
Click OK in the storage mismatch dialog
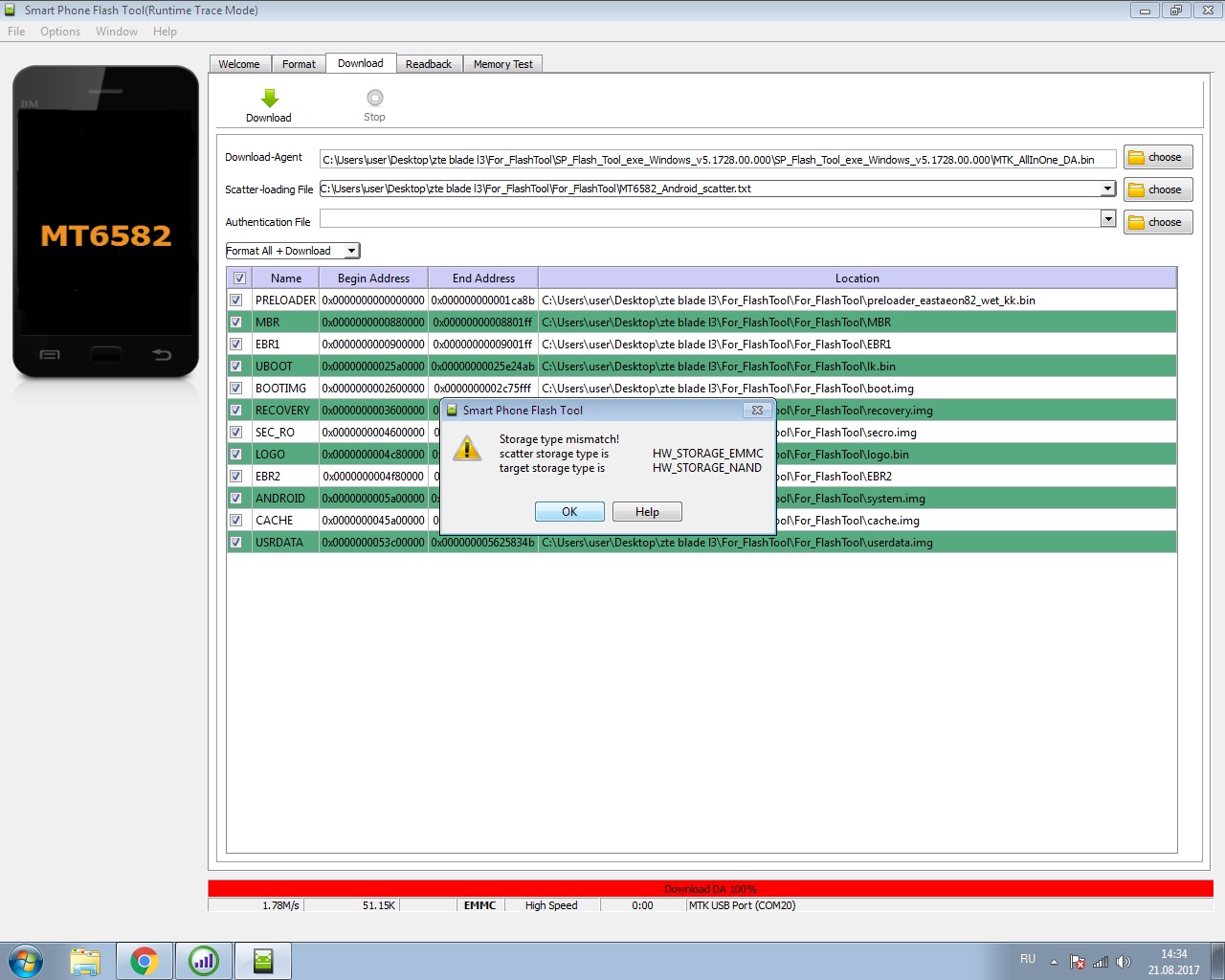click(x=569, y=512)
